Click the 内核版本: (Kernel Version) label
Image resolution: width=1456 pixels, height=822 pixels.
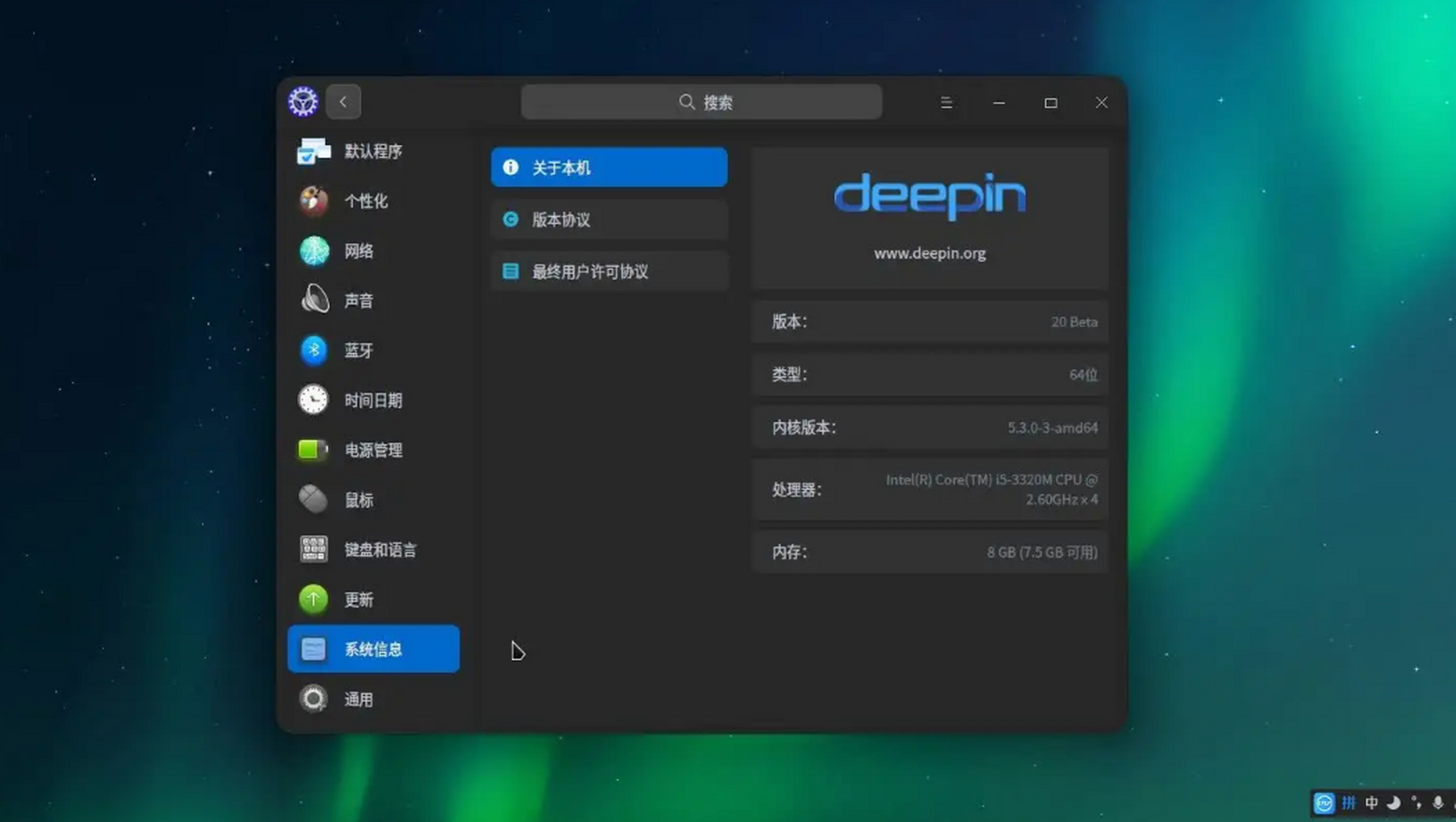(x=804, y=428)
